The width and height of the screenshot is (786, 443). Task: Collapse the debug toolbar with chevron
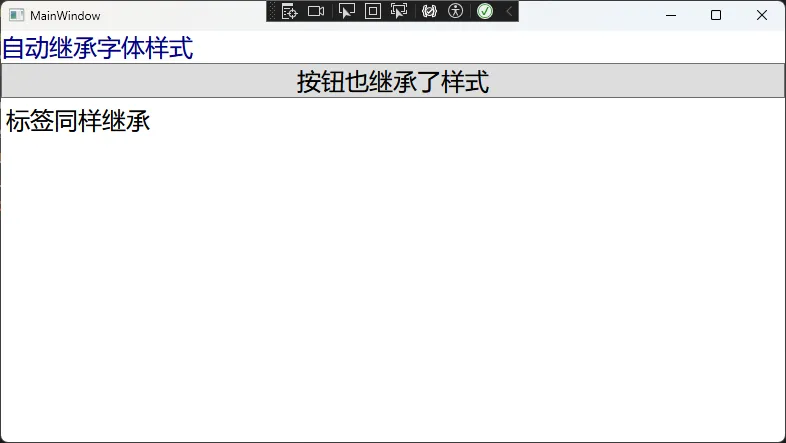pos(508,11)
